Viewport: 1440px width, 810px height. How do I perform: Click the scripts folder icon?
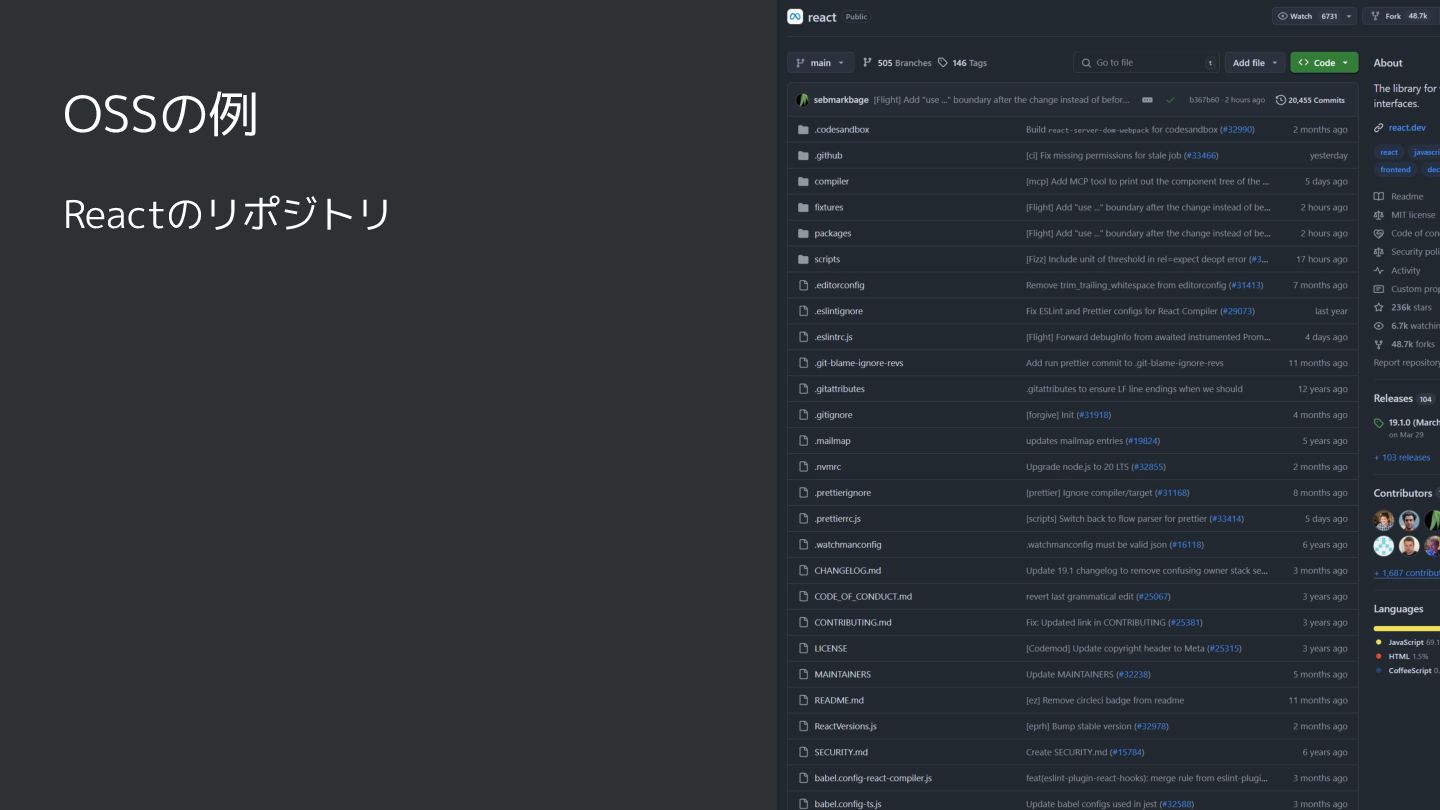[803, 260]
